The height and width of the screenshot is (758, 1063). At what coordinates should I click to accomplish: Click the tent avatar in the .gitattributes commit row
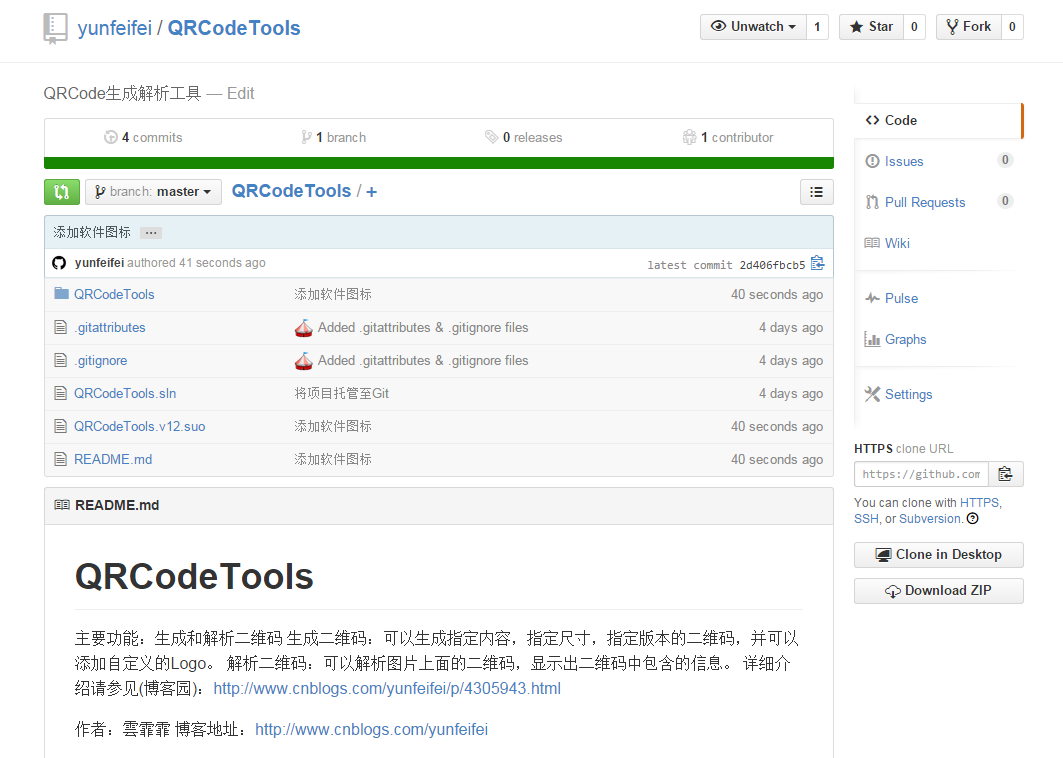pyautogui.click(x=304, y=328)
